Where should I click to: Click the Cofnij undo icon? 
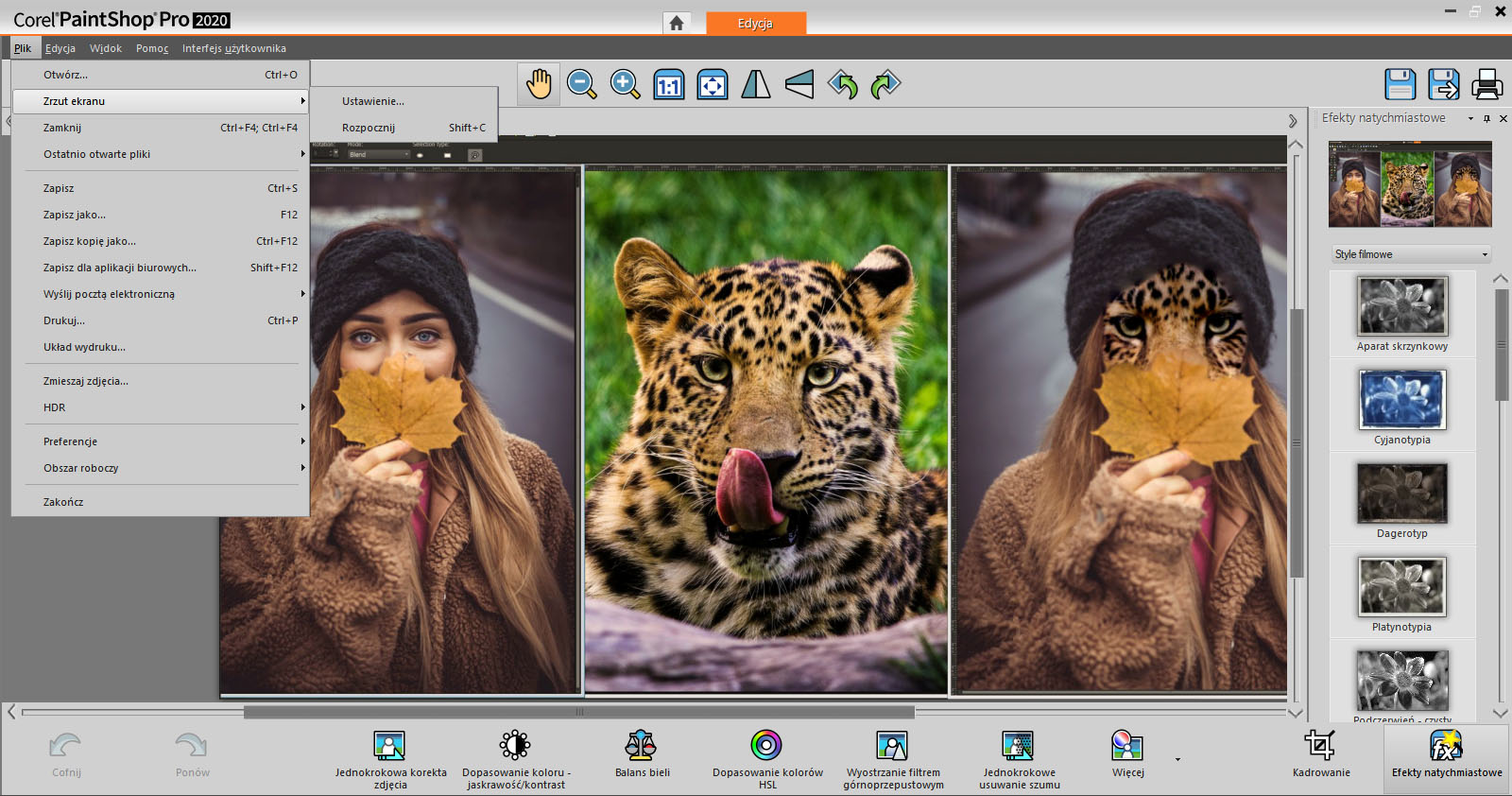coord(66,753)
